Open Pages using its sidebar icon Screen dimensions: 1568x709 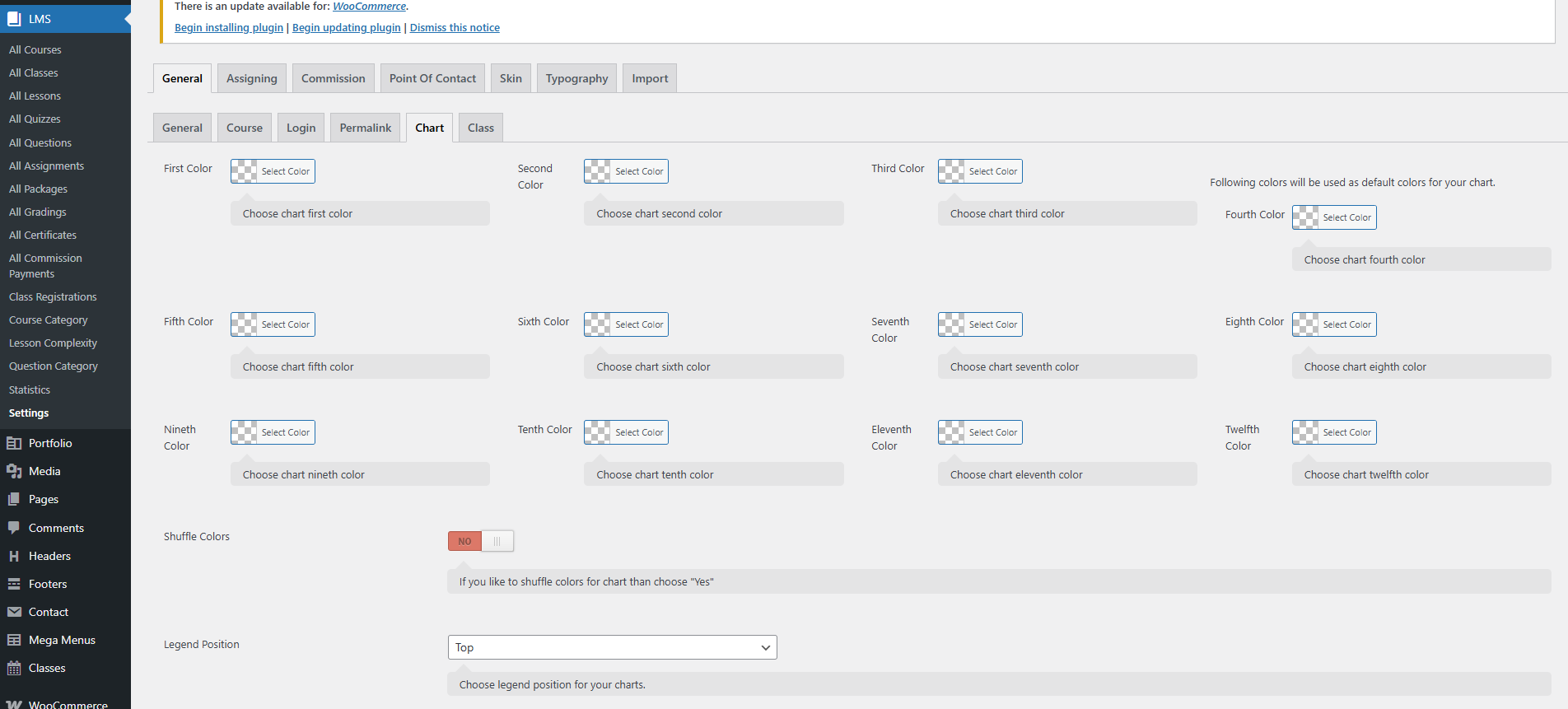tap(14, 499)
